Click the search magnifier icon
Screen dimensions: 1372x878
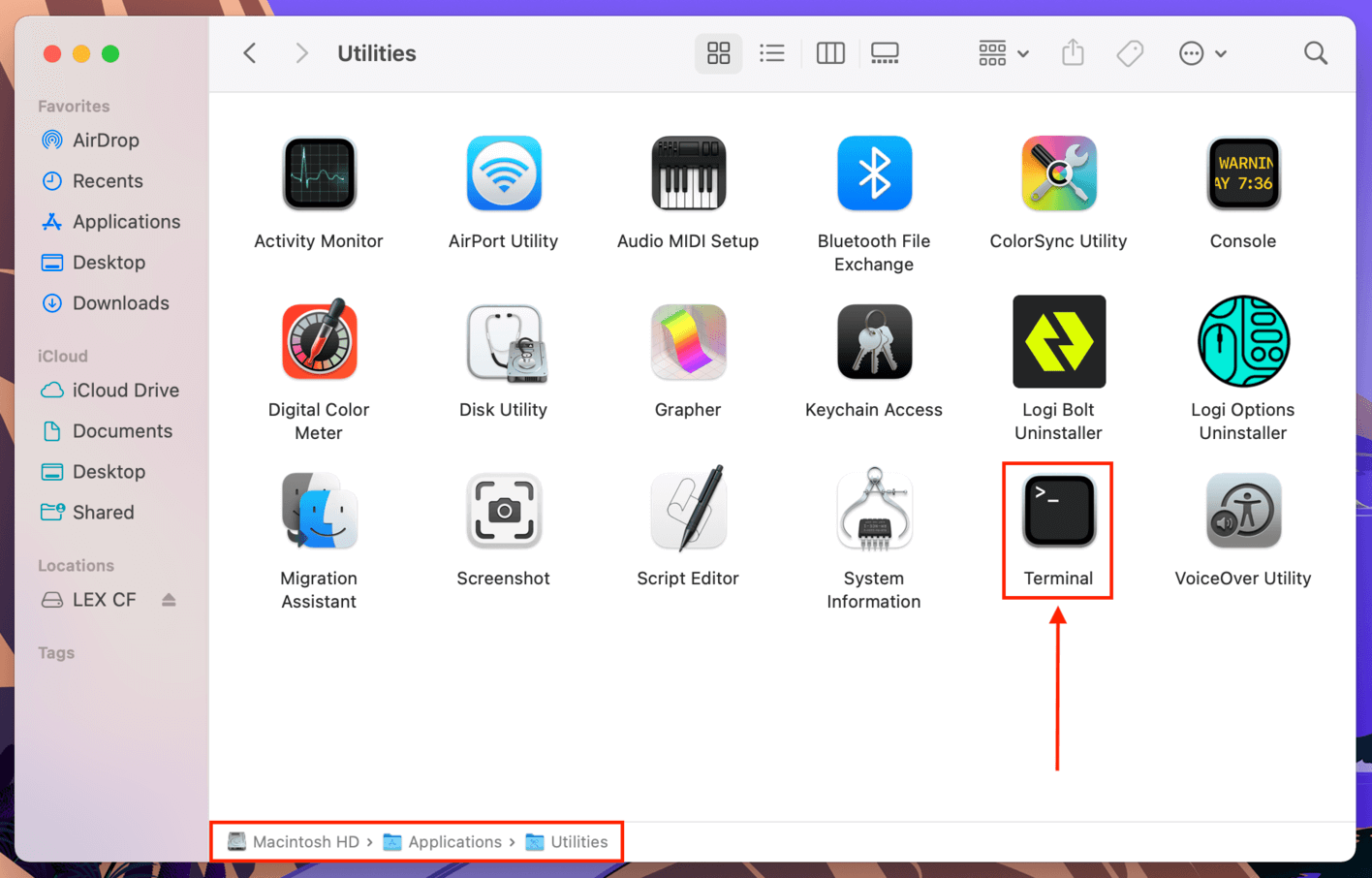point(1315,53)
